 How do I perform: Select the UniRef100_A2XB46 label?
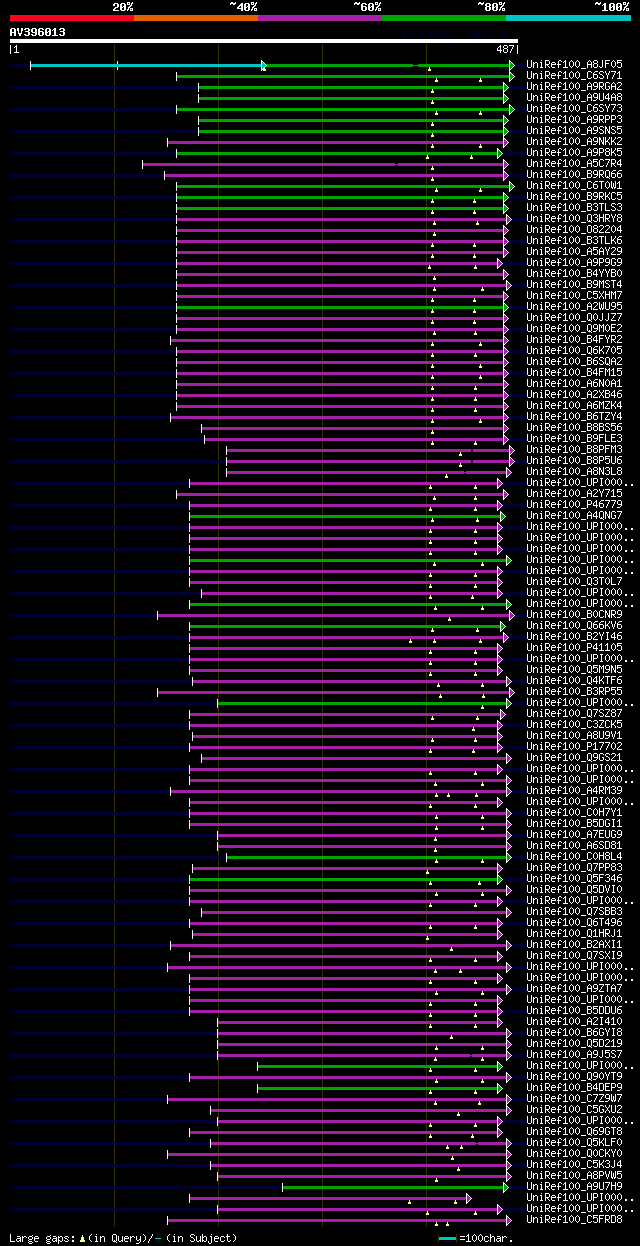(x=575, y=395)
